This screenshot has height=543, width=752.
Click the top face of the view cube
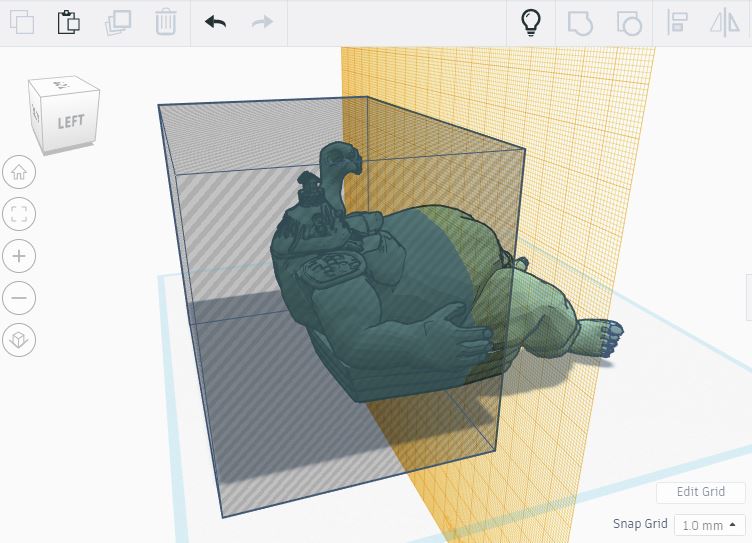63,84
